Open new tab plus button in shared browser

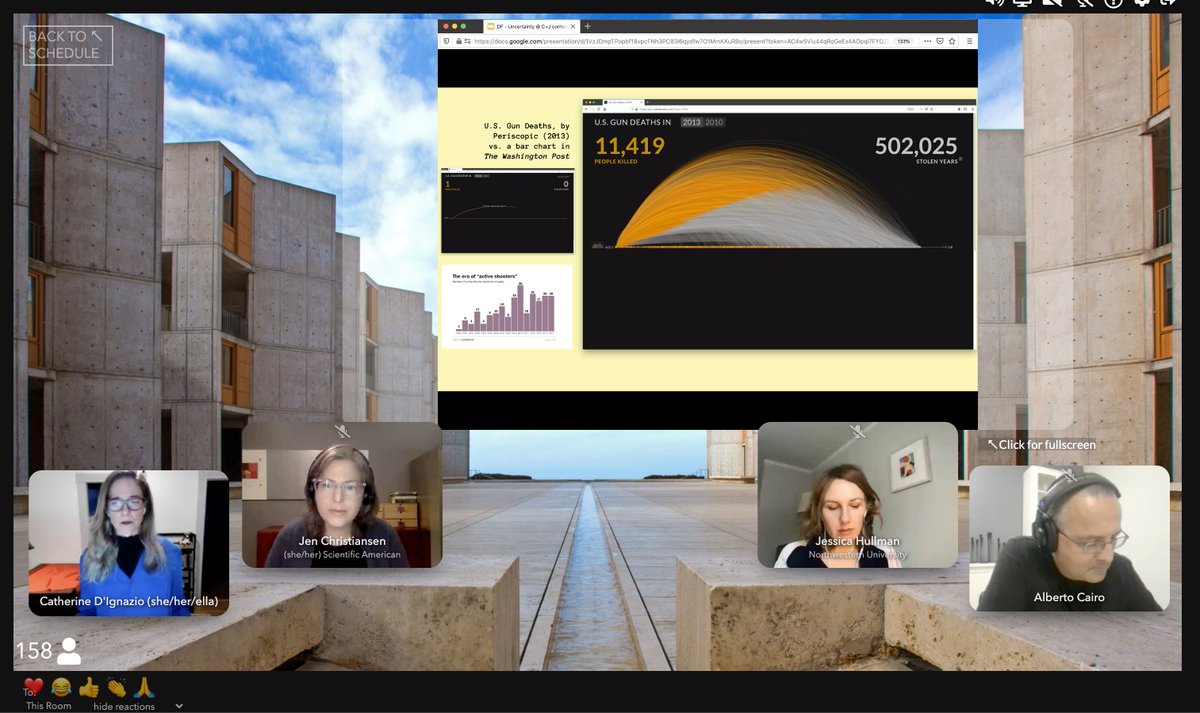[588, 26]
